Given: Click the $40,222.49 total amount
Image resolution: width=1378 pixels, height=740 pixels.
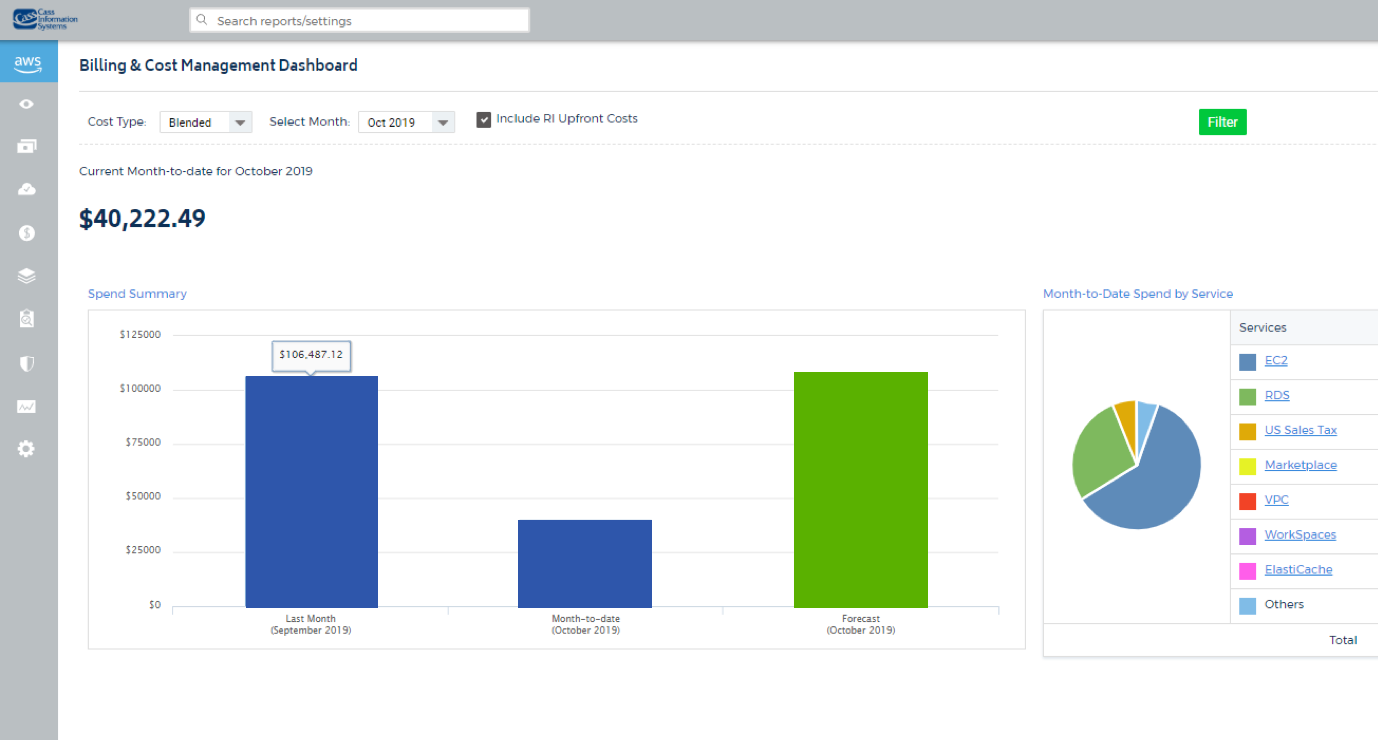Looking at the screenshot, I should [x=142, y=219].
